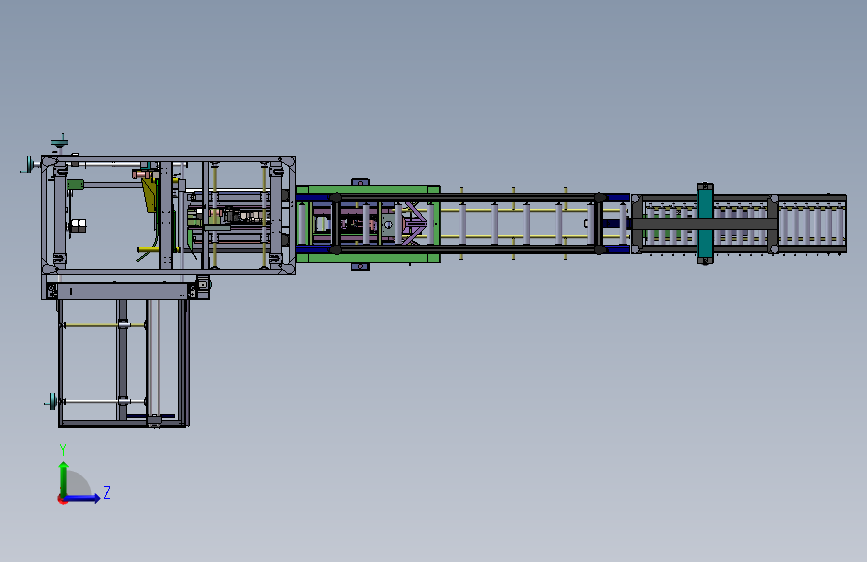Select the purple scissor bracket in green frame

[414, 223]
